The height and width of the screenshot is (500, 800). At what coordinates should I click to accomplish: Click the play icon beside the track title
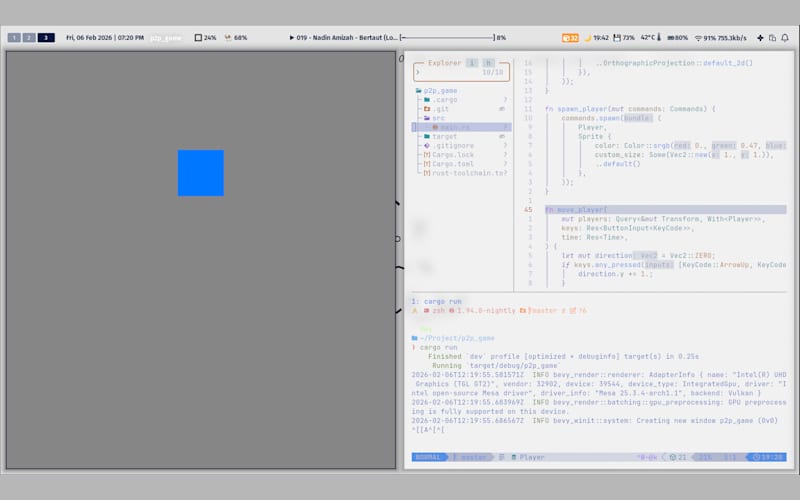click(x=291, y=38)
